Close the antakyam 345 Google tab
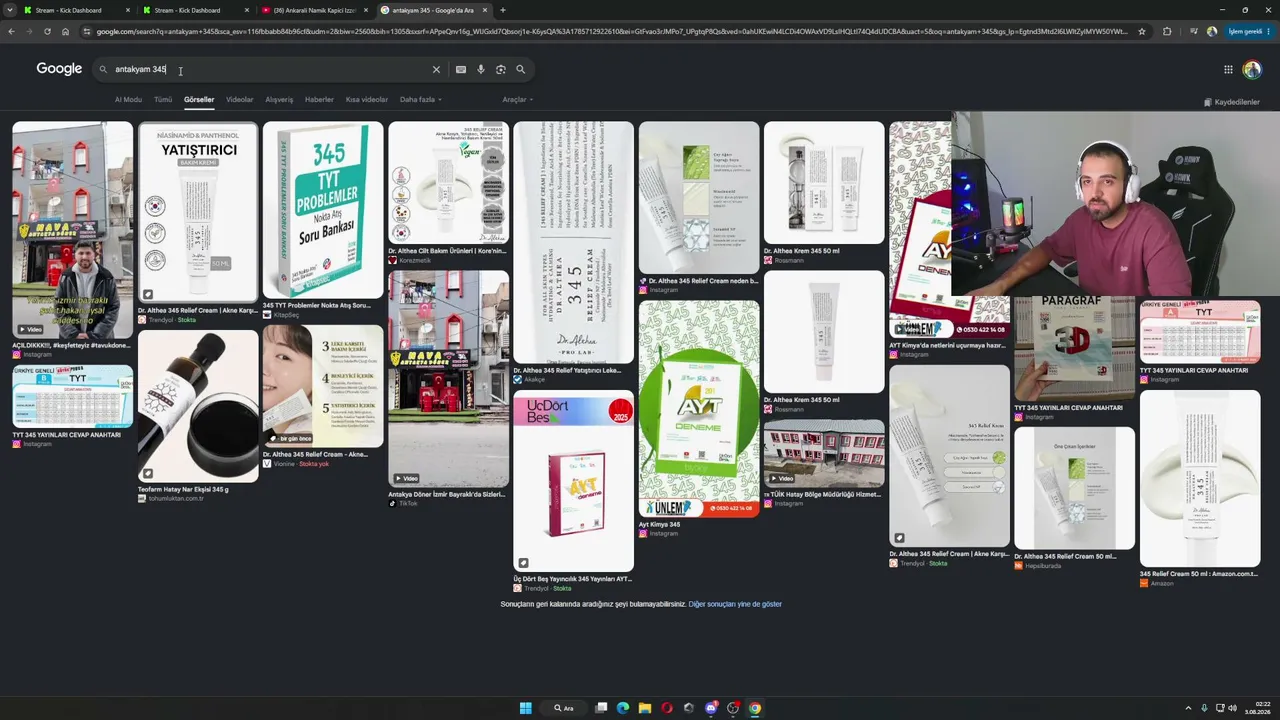The width and height of the screenshot is (1280, 720). coord(485,10)
